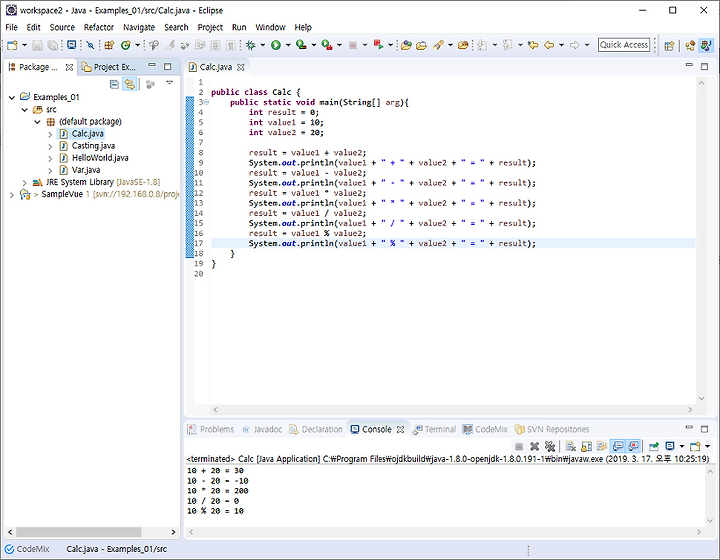Toggle Link with Editor in Package Explorer
The width and height of the screenshot is (720, 560).
(x=130, y=84)
